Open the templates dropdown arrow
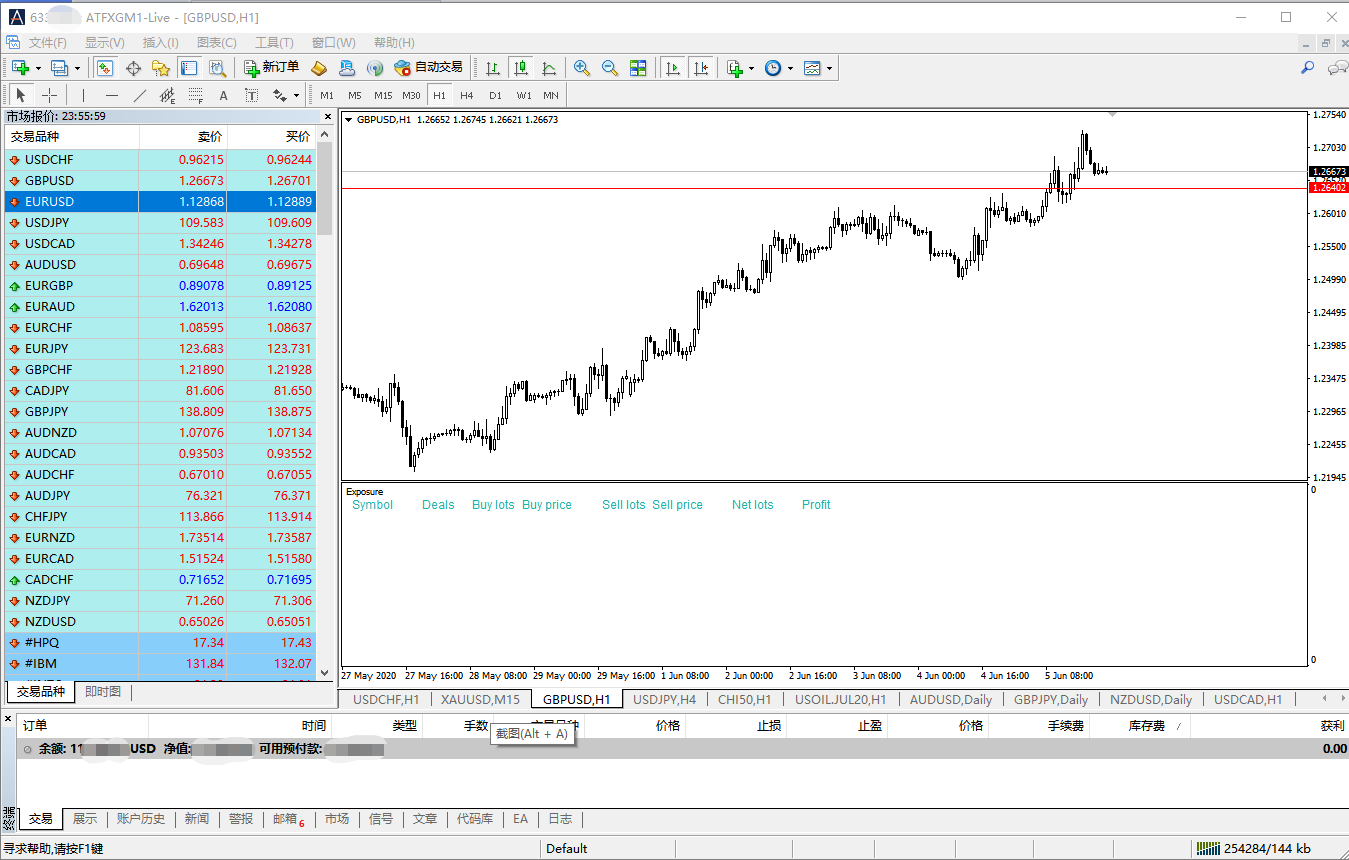The image size is (1349, 860). pyautogui.click(x=829, y=69)
